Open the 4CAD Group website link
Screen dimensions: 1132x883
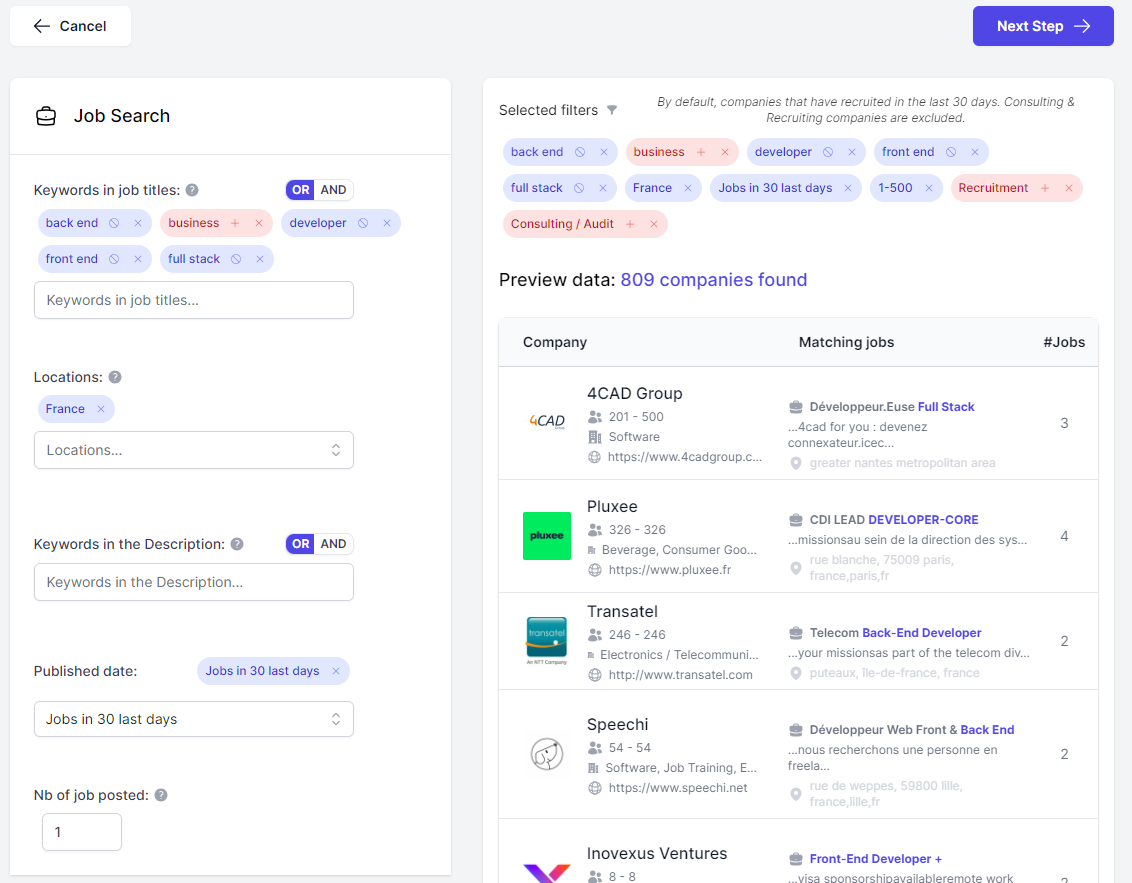pyautogui.click(x=684, y=457)
